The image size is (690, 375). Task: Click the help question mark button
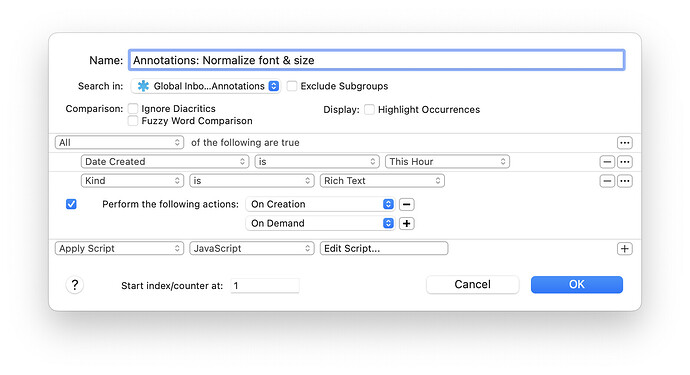(x=75, y=285)
